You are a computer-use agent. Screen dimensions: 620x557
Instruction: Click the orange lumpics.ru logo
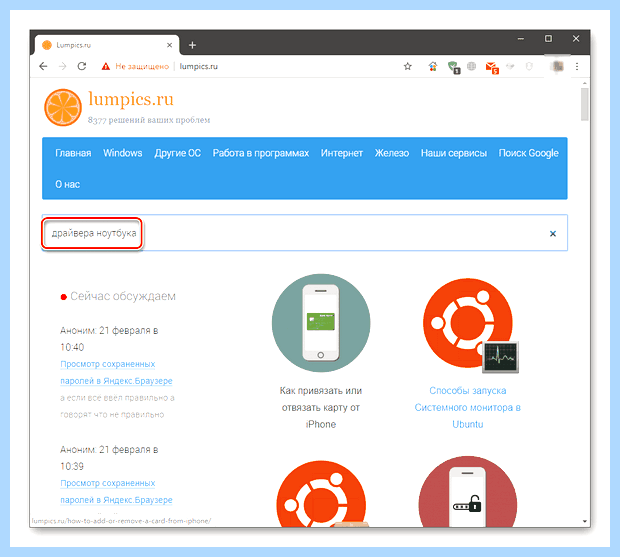click(x=63, y=108)
